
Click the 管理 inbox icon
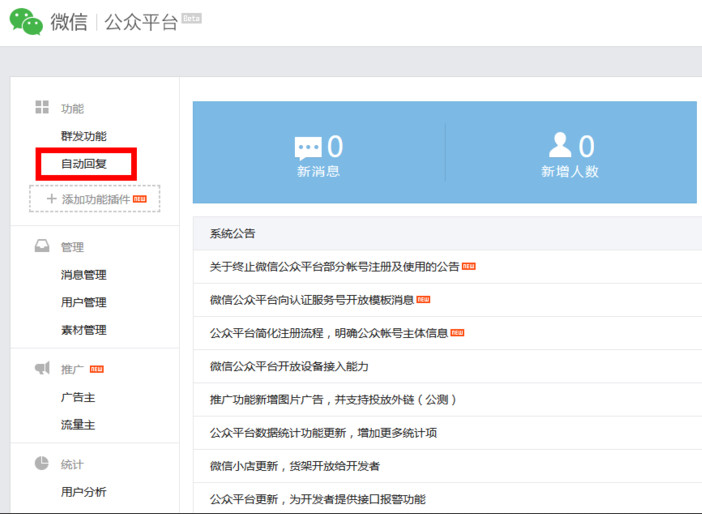pos(42,247)
